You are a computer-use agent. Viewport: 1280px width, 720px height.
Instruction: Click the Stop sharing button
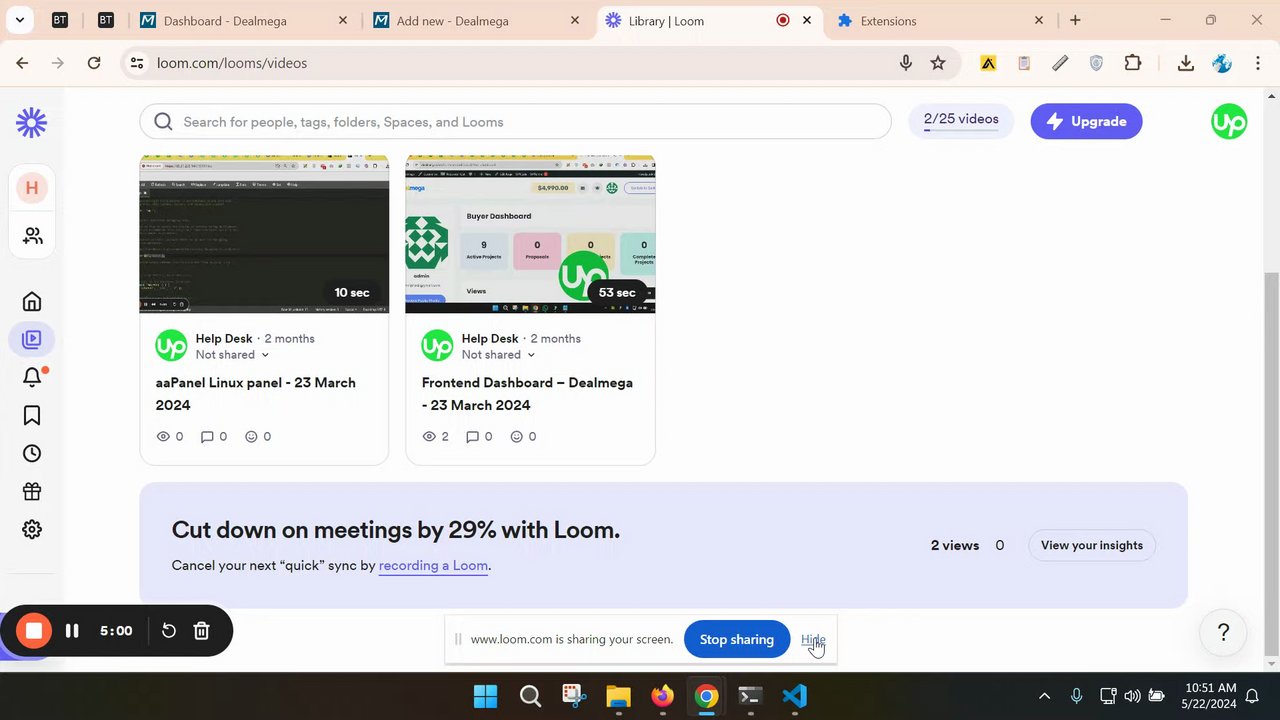[x=737, y=639]
